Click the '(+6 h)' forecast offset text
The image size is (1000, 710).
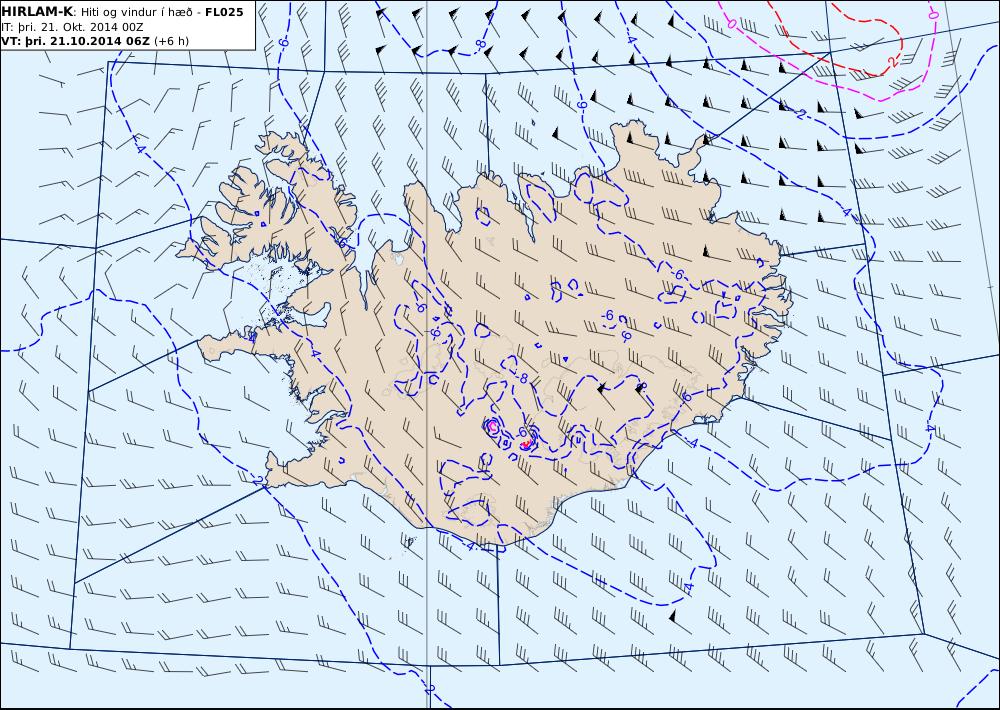point(172,41)
